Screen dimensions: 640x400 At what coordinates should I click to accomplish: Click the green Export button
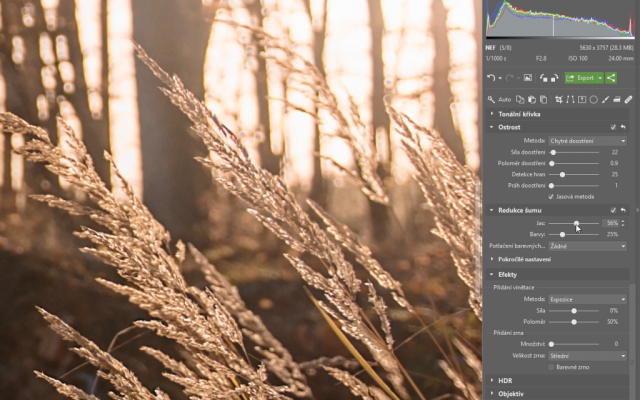[580, 78]
